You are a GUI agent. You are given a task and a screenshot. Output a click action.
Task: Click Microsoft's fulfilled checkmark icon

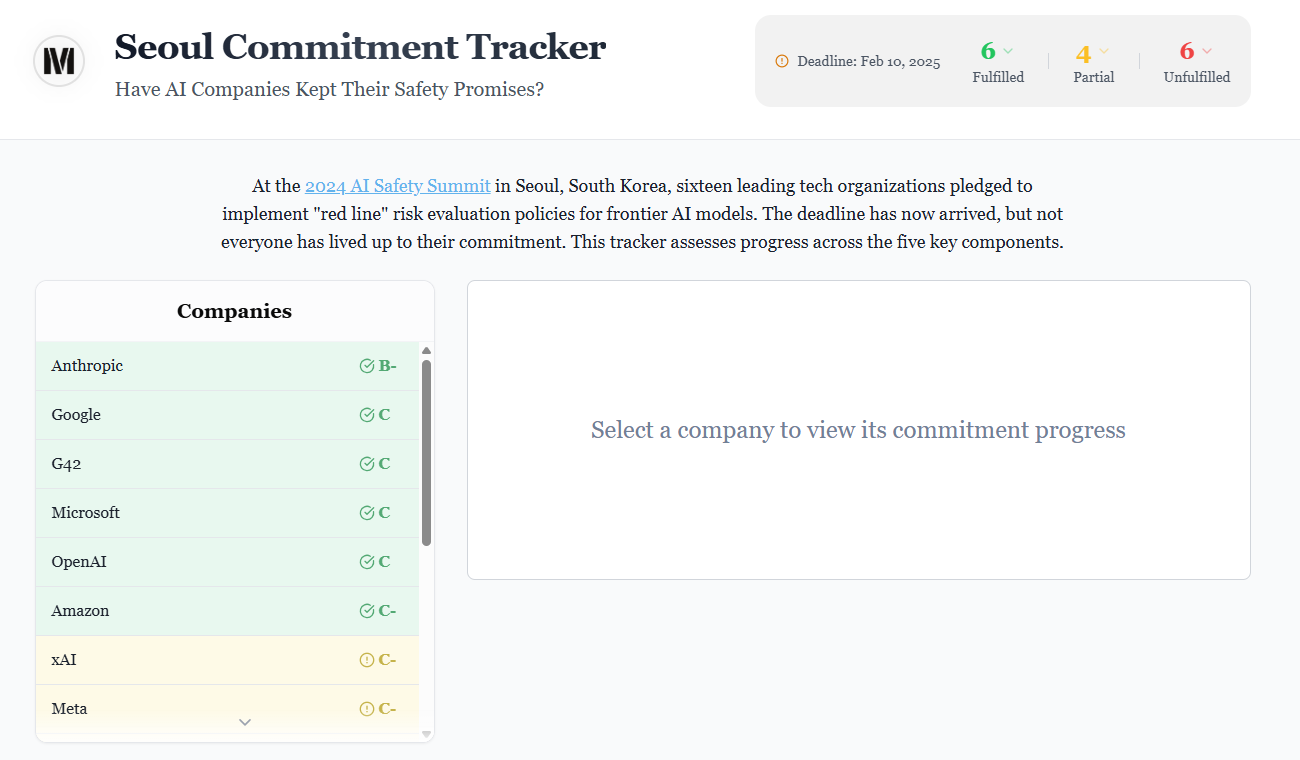pyautogui.click(x=367, y=513)
